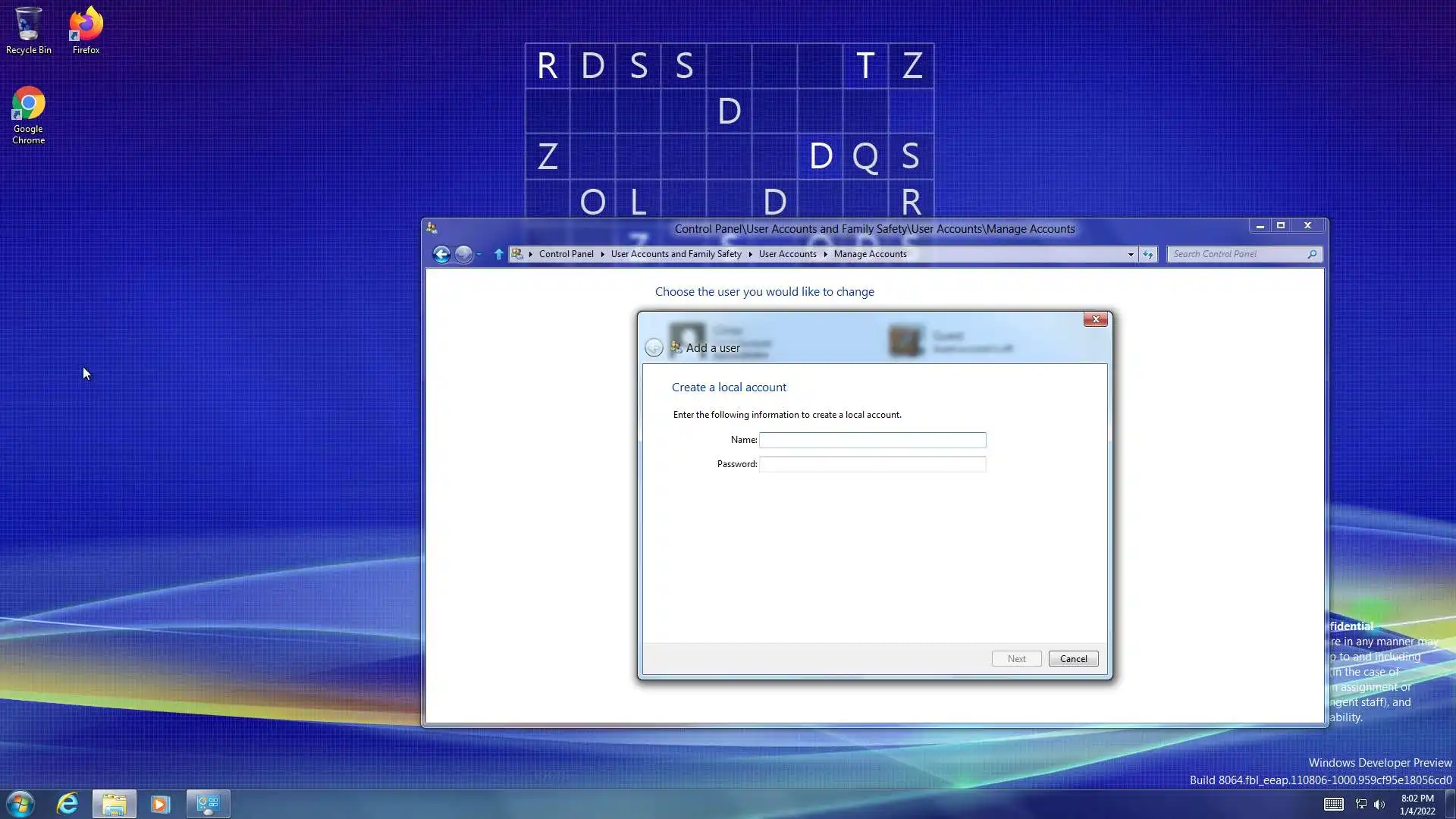Open recent pages dropdown next to Forward
This screenshot has height=819, width=1456.
click(x=479, y=254)
